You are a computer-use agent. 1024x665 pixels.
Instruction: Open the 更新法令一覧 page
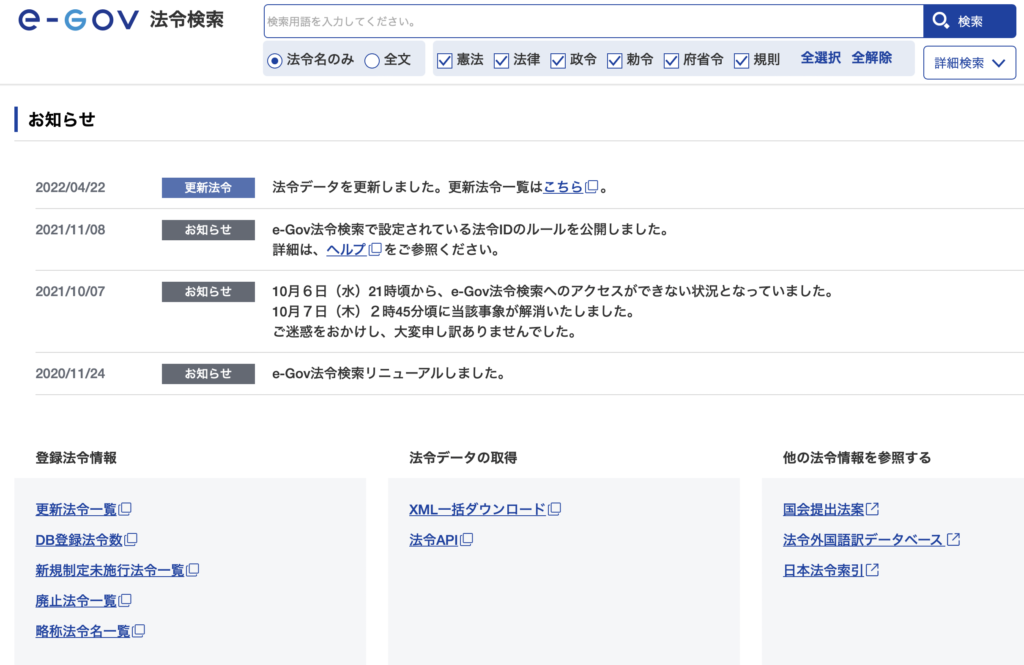coord(77,508)
